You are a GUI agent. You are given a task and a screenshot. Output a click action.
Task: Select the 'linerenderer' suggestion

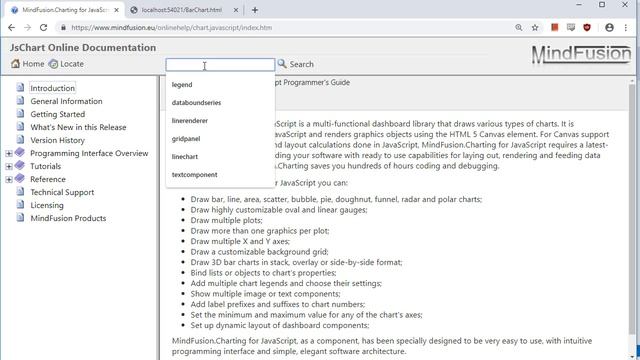220,120
